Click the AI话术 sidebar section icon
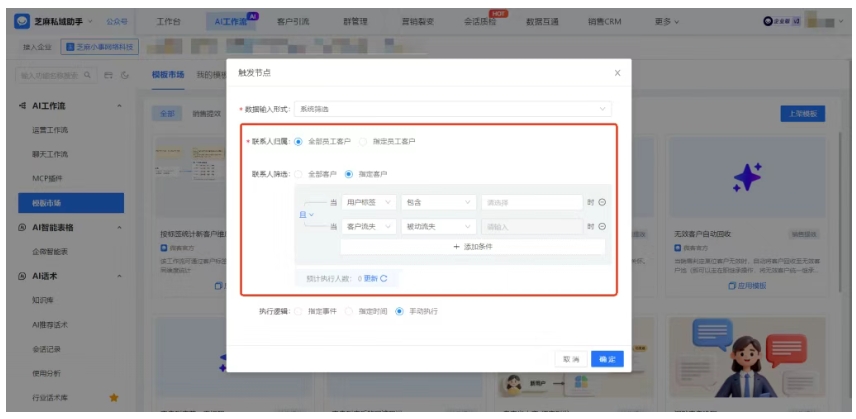The height and width of the screenshot is (419, 856). click(22, 276)
